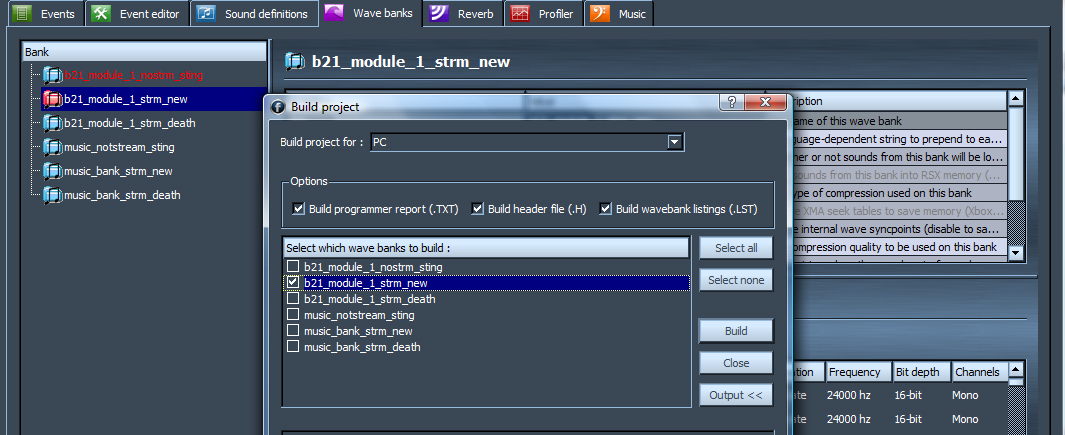Viewport: 1065px width, 435px height.
Task: Toggle Build header file (.H) checkbox
Action: click(478, 209)
